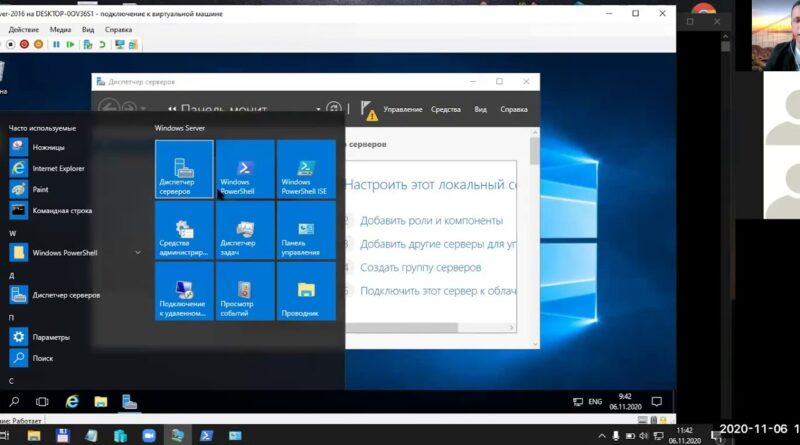Open the Панель управления tile

coord(306,230)
